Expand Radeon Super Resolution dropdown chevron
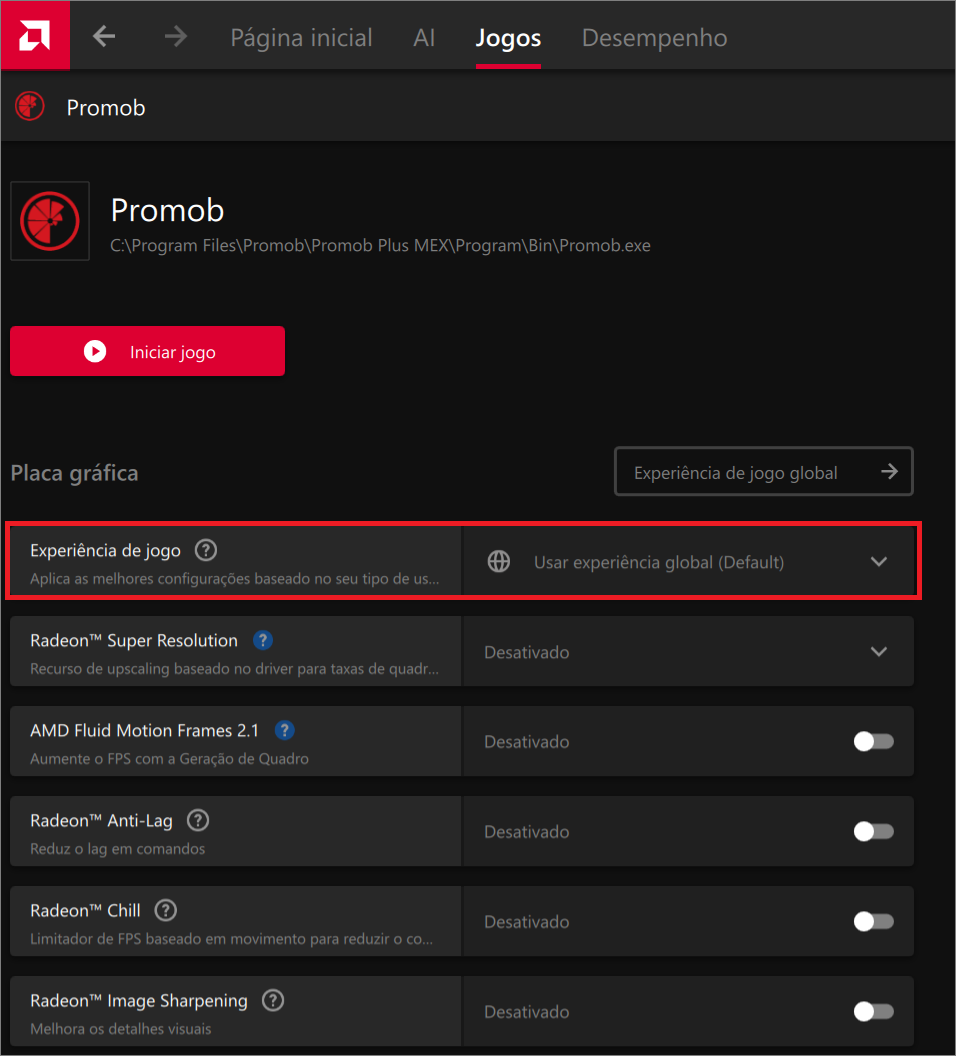 pyautogui.click(x=879, y=651)
